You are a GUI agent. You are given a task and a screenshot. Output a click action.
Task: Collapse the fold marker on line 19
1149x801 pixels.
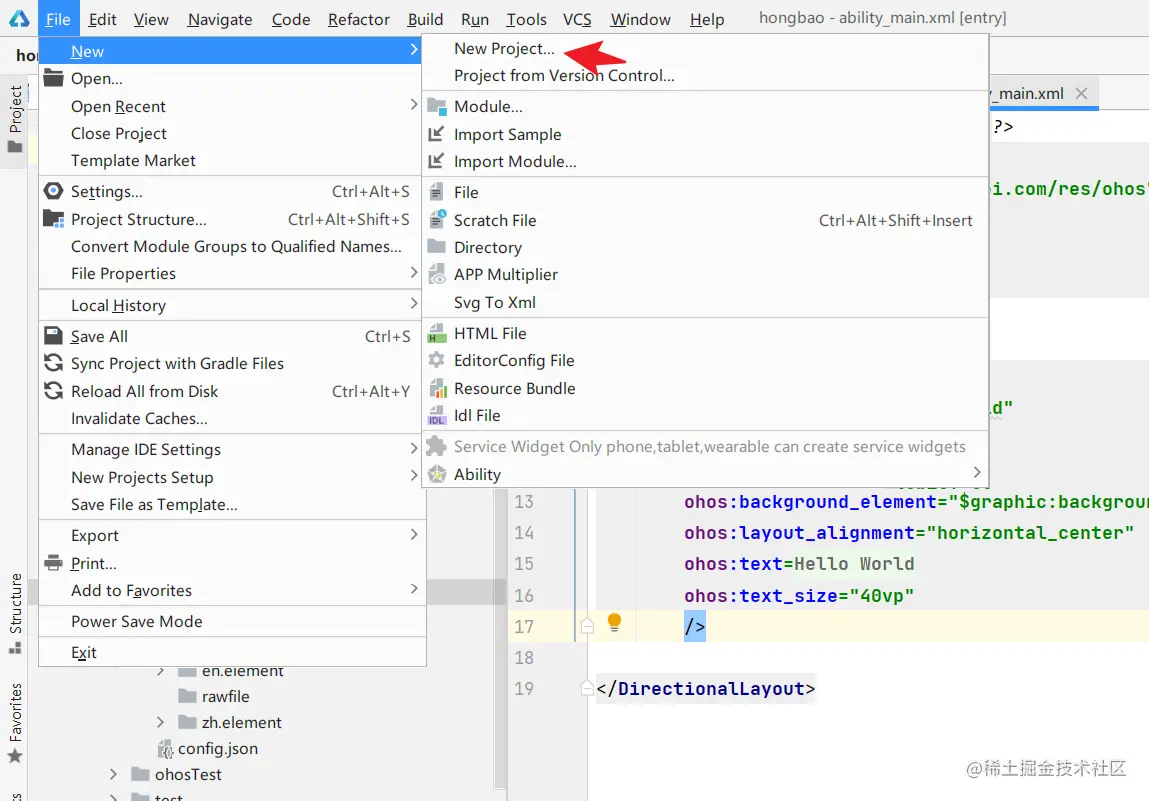587,688
